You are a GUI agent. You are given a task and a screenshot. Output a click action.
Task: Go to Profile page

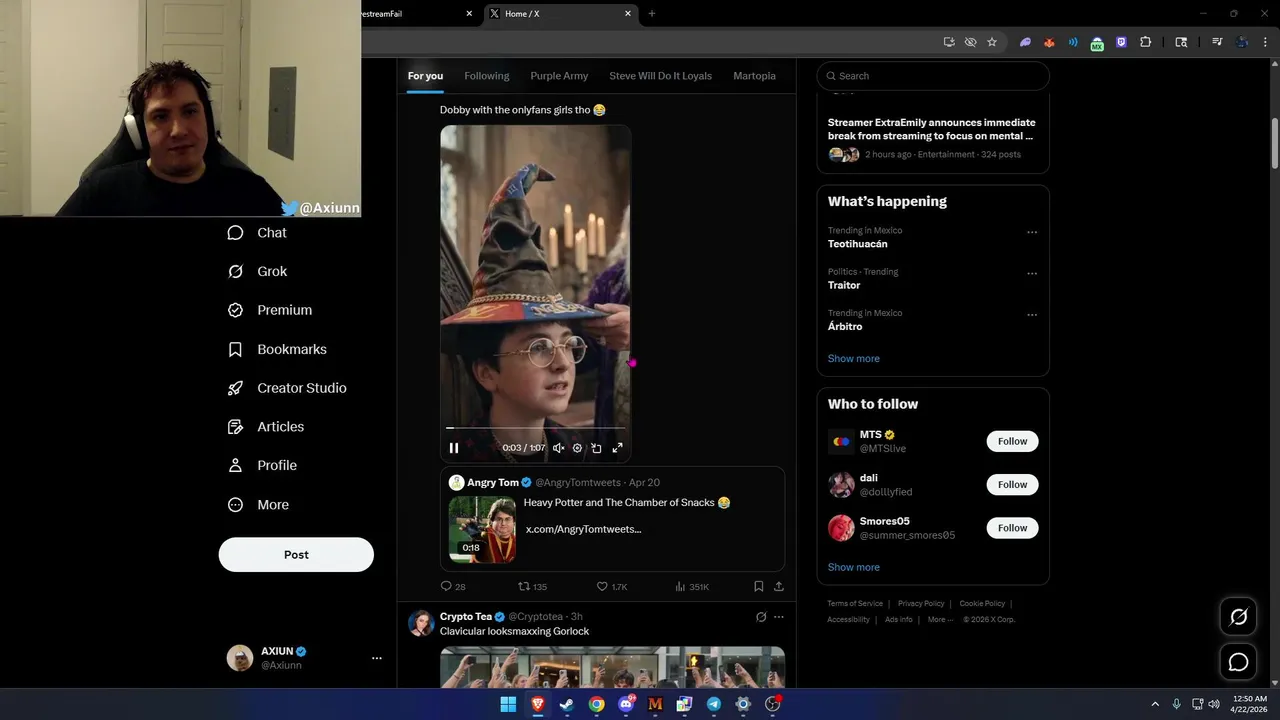point(262,465)
